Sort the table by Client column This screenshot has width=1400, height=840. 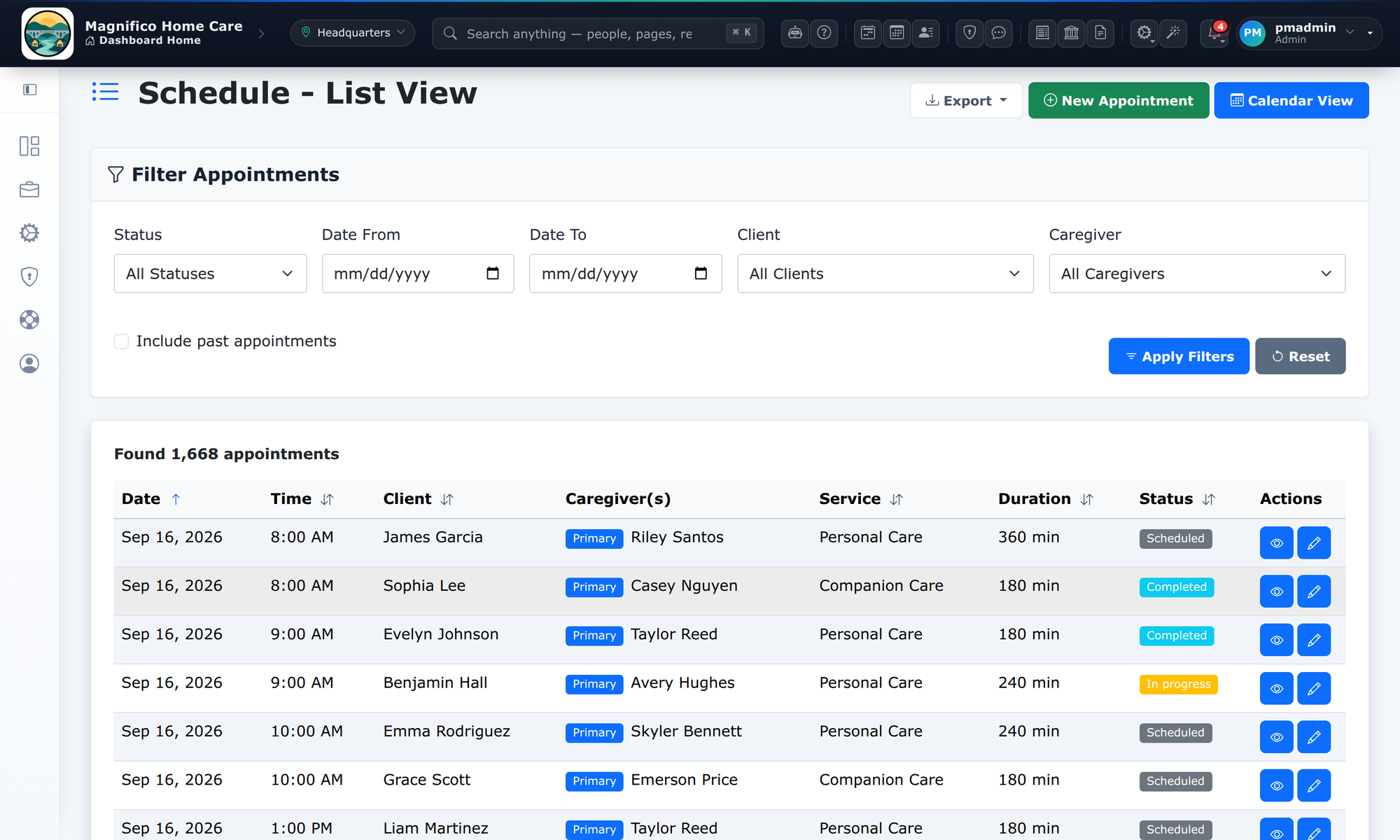(x=447, y=499)
